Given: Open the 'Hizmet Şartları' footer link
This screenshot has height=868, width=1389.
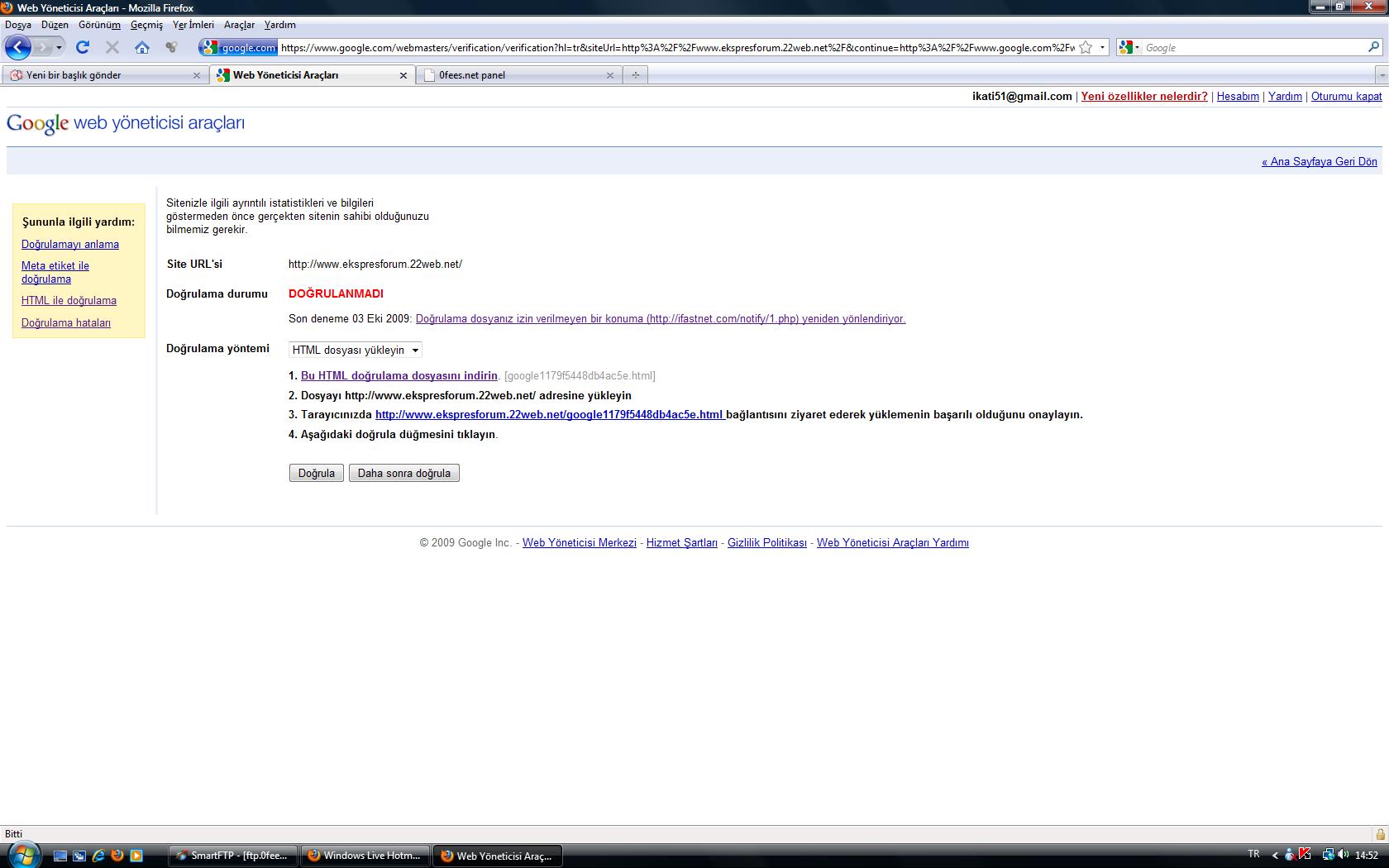Looking at the screenshot, I should 682,542.
